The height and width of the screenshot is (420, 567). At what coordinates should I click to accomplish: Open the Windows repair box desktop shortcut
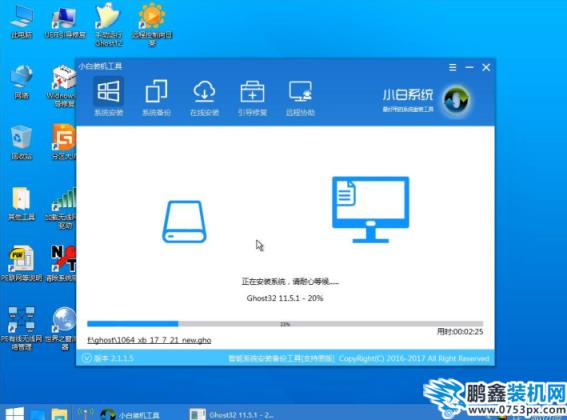pyautogui.click(x=62, y=86)
